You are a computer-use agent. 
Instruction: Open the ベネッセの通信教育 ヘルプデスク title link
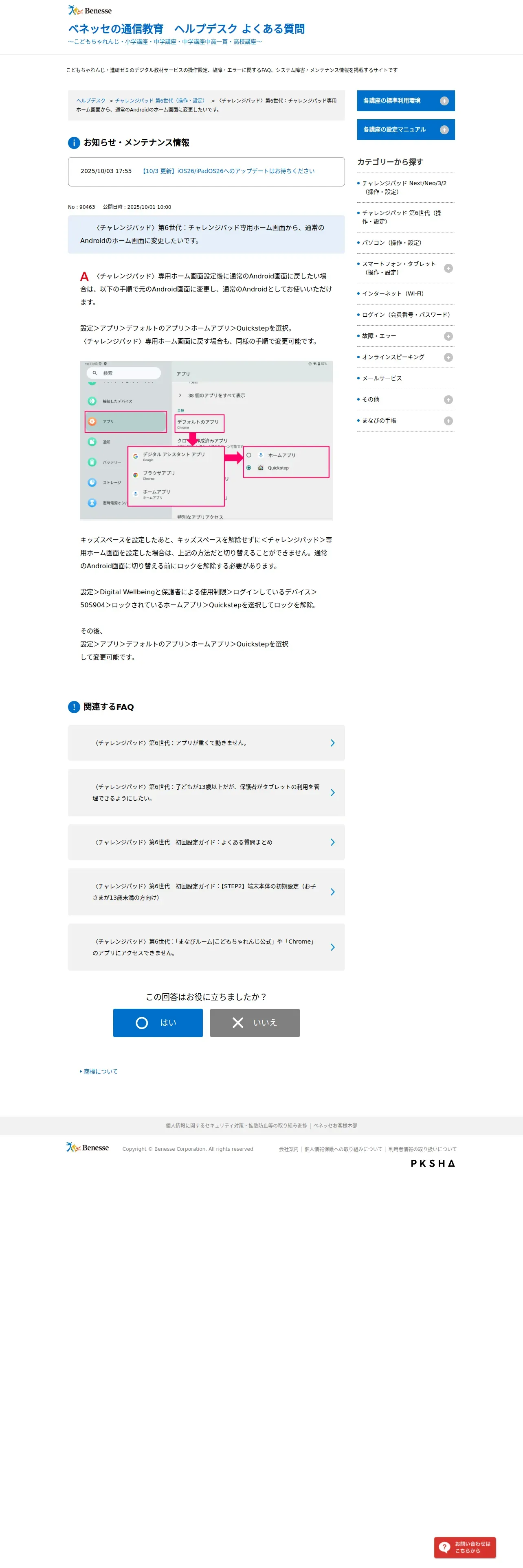(186, 28)
